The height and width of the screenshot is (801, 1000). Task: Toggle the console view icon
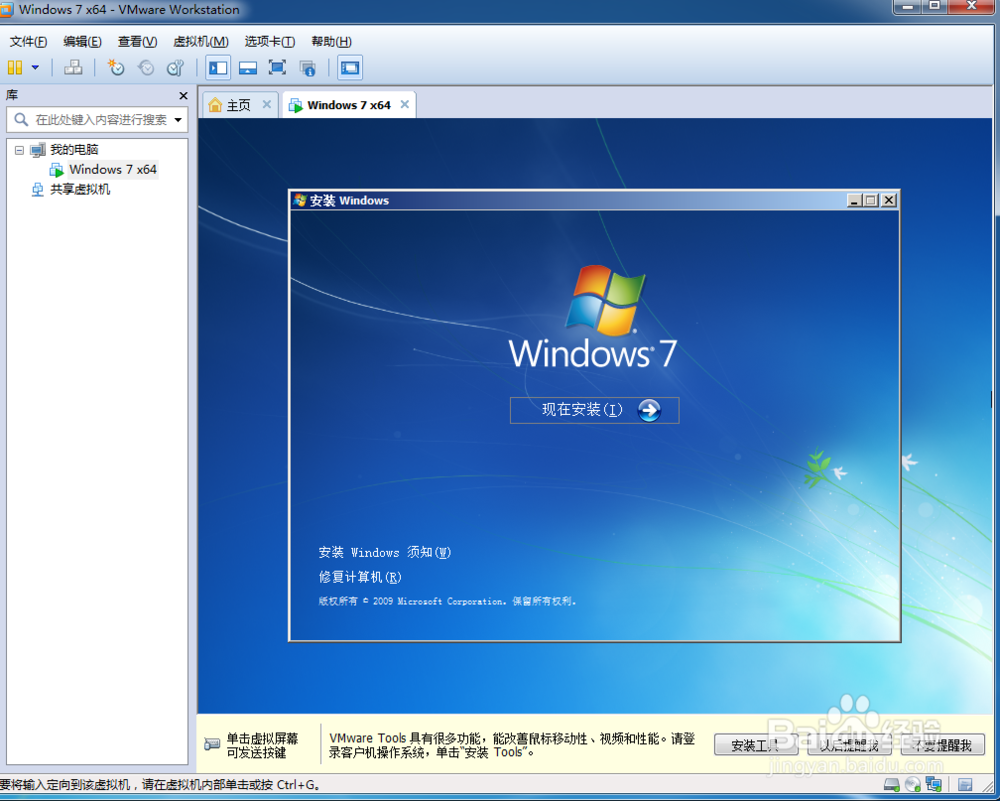[350, 68]
